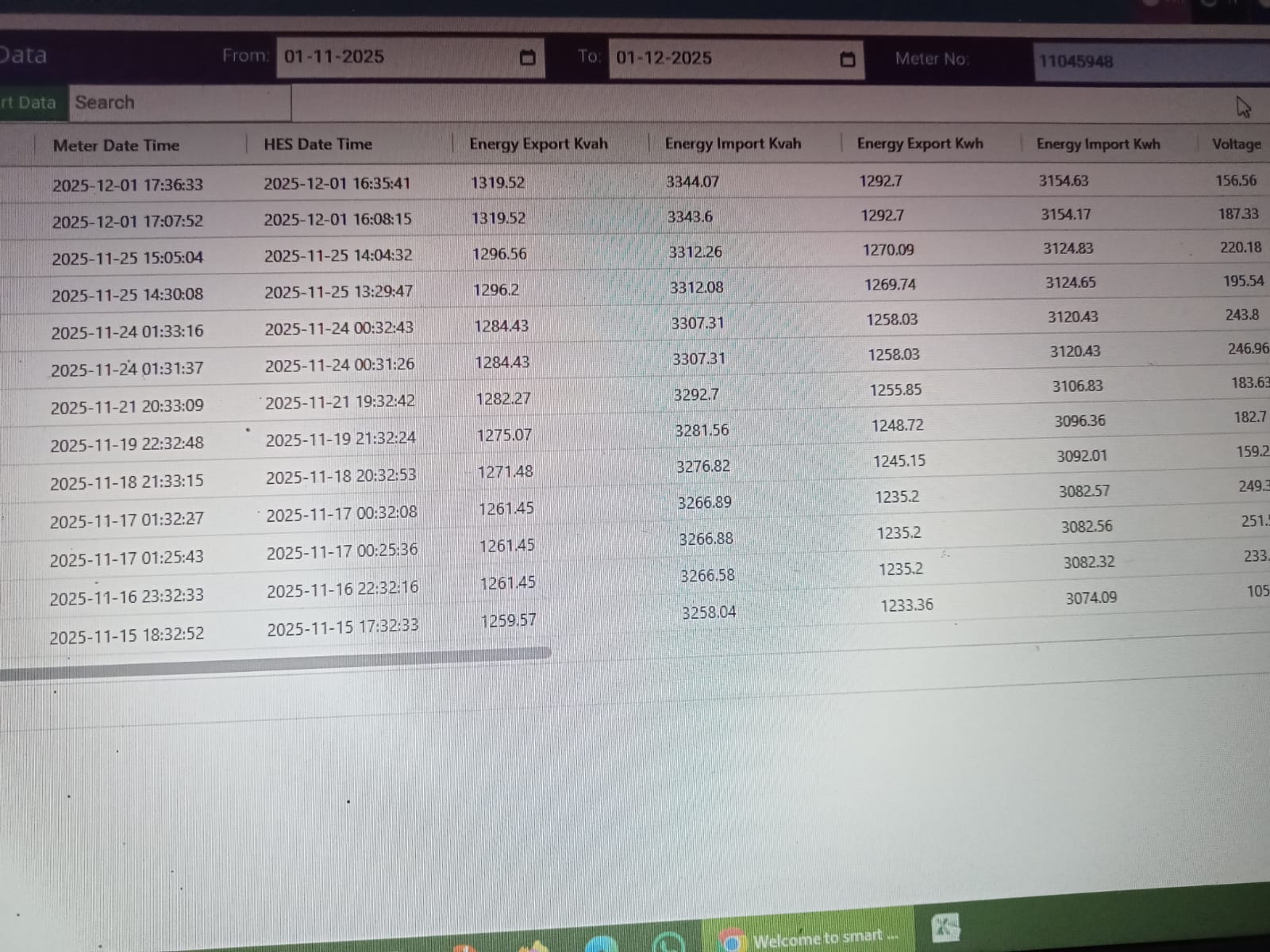This screenshot has width=1270, height=952.
Task: Click Import Kwh value 3106.83
Action: tap(1078, 386)
